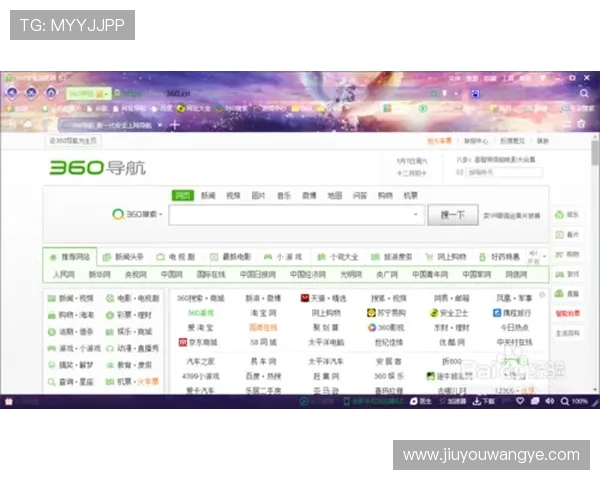Click the 看片 sidebar shortcut
Image resolution: width=600 pixels, height=480 pixels.
(567, 234)
